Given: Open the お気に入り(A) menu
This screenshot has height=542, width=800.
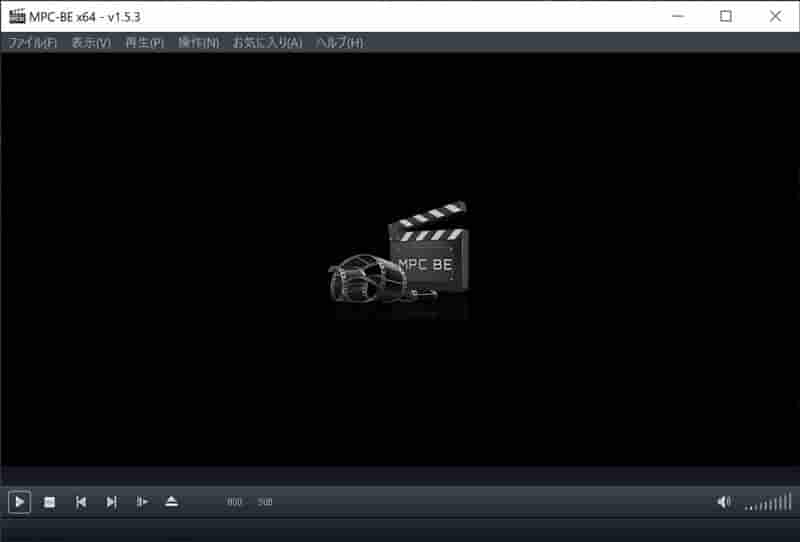Looking at the screenshot, I should tap(267, 43).
